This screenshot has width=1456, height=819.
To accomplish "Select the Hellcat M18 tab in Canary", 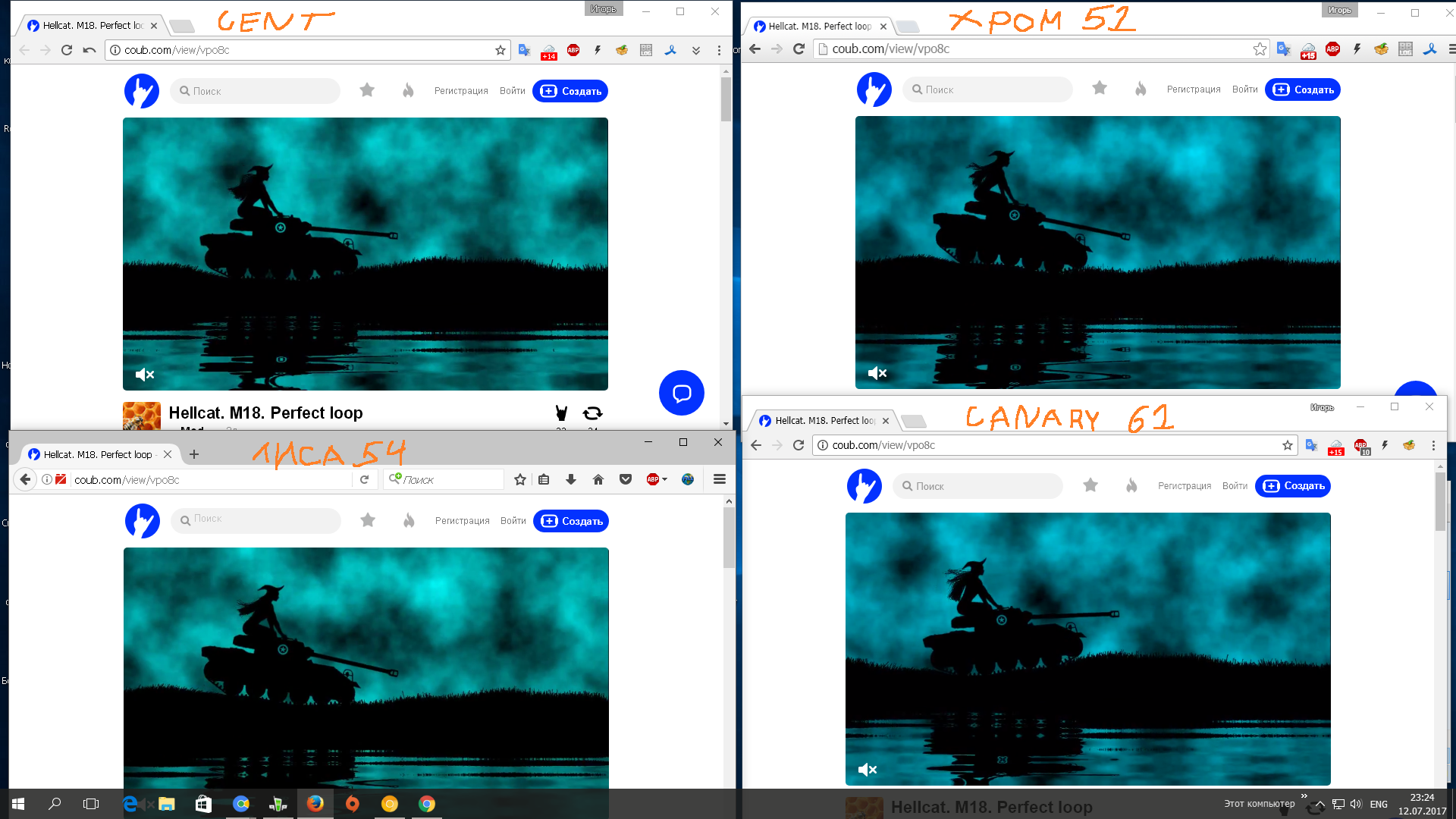I will 823,421.
